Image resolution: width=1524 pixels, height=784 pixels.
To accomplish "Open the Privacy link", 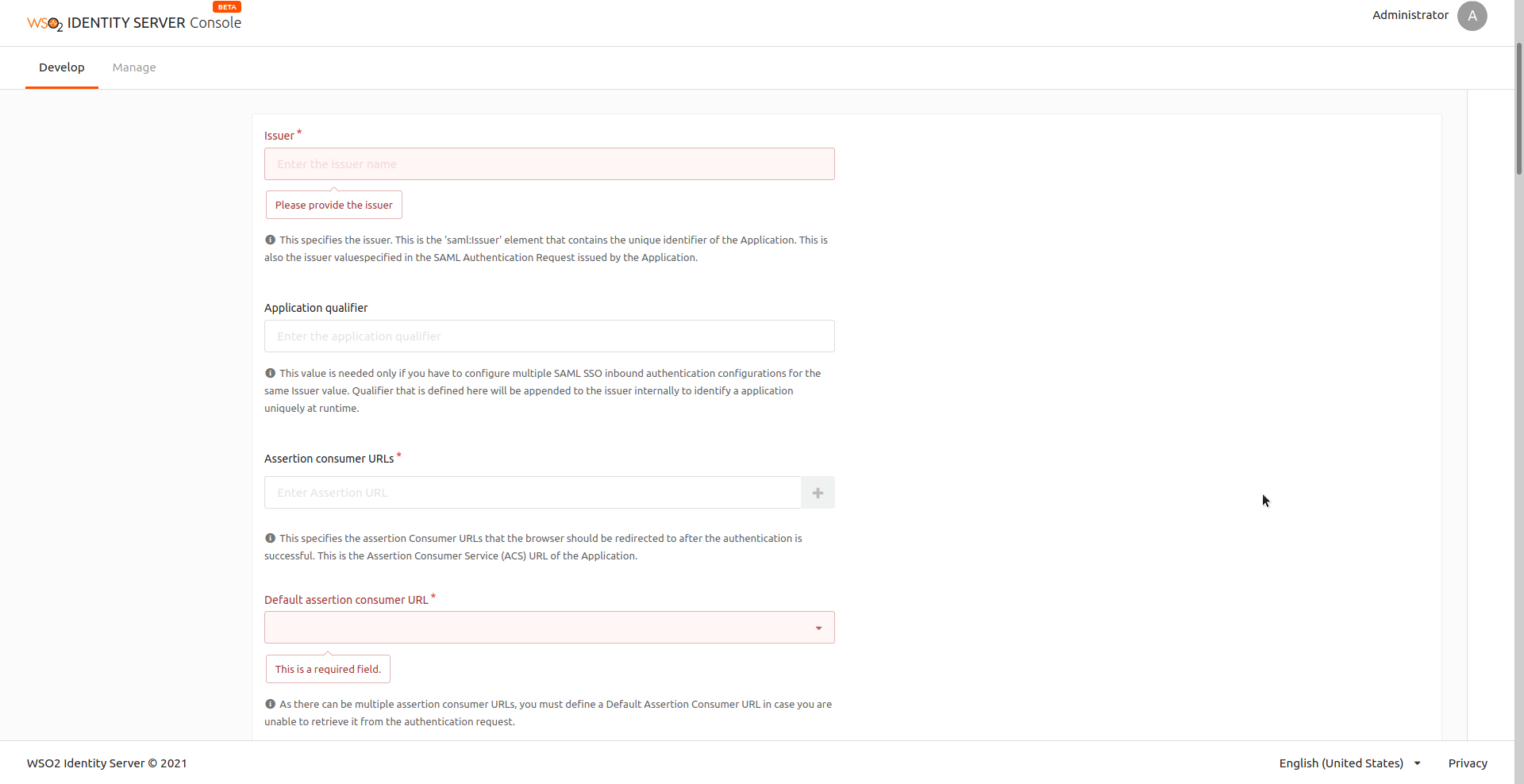I will click(x=1468, y=763).
